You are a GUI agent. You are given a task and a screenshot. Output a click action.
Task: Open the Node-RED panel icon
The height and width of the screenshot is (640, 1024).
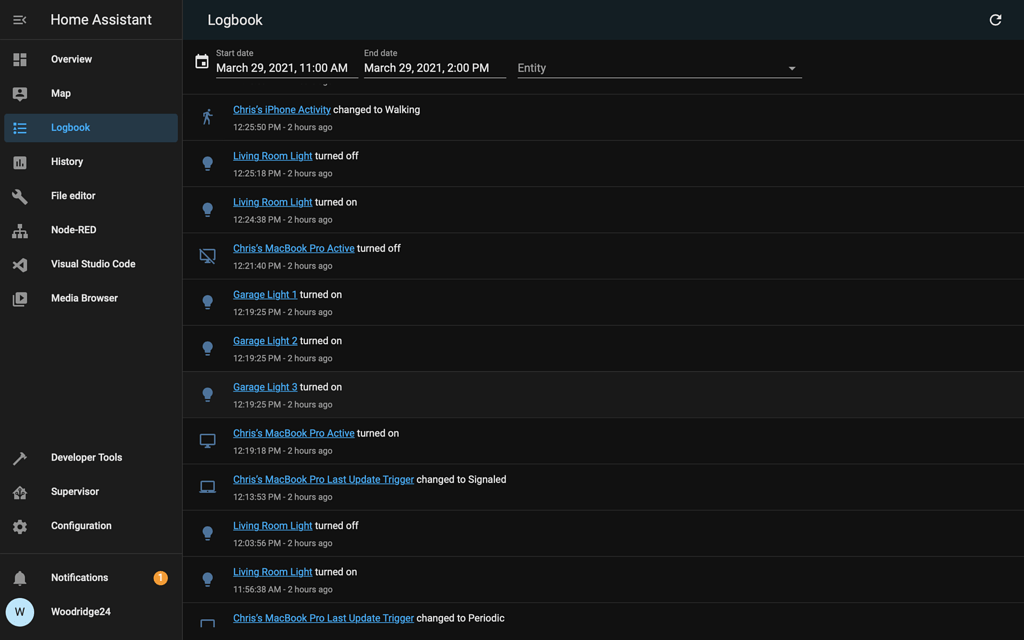(x=20, y=231)
